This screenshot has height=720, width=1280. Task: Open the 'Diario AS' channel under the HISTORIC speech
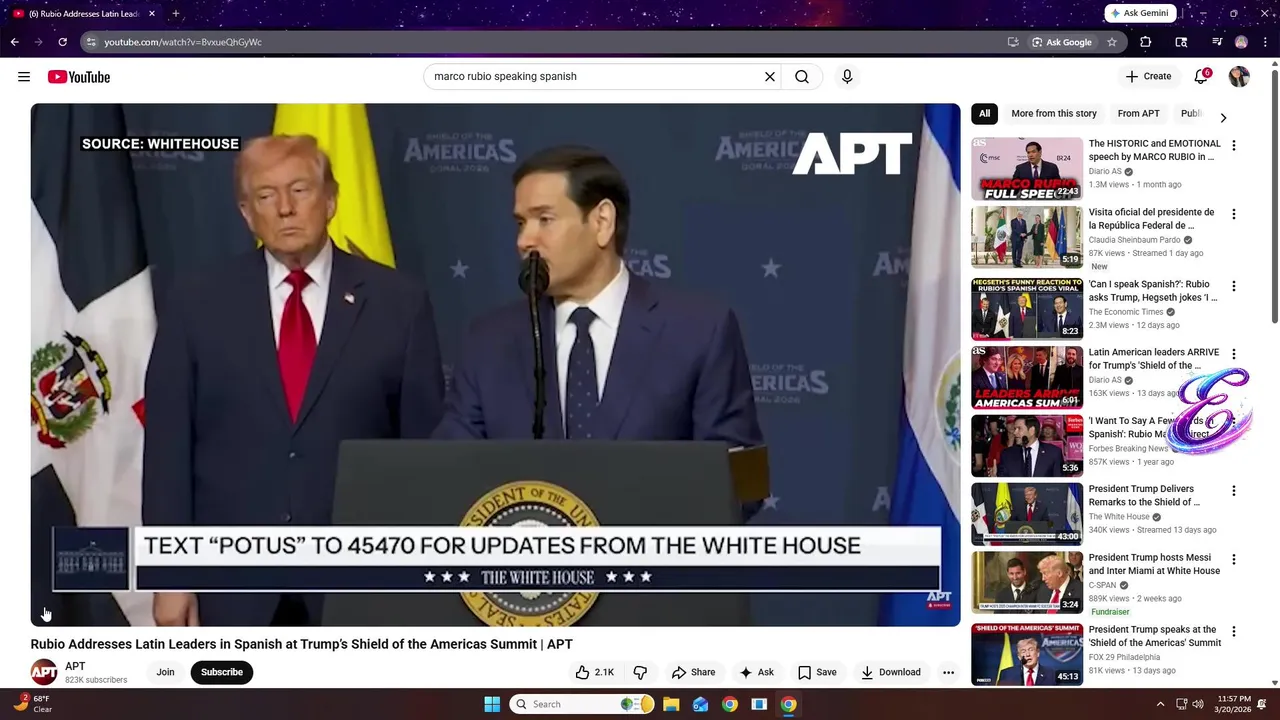[x=1105, y=171]
